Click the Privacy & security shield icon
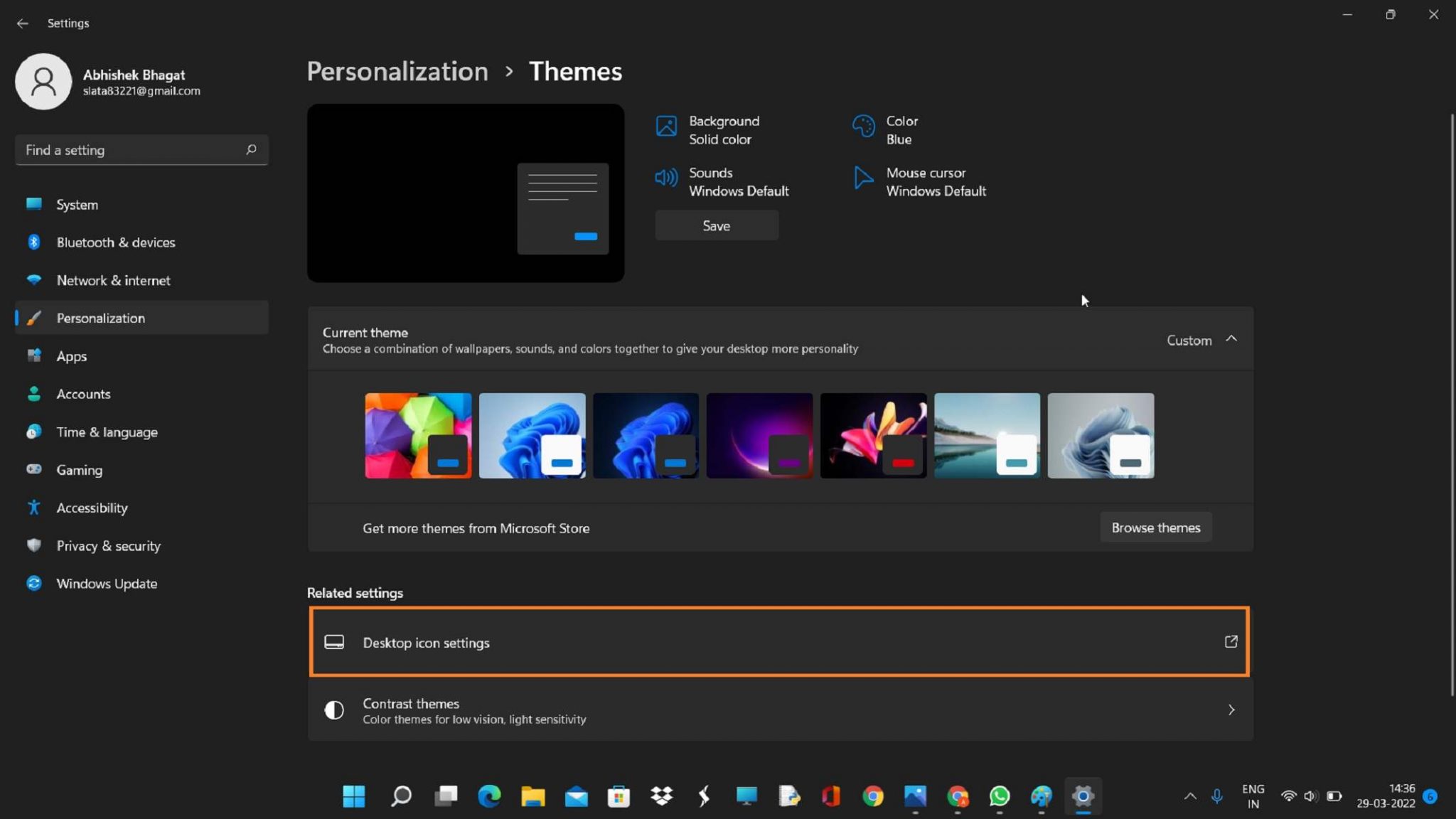1456x819 pixels. pyautogui.click(x=34, y=545)
